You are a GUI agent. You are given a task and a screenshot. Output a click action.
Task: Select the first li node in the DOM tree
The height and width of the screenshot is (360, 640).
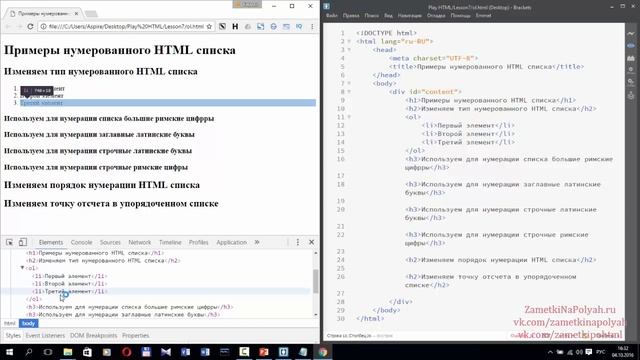tap(69, 276)
